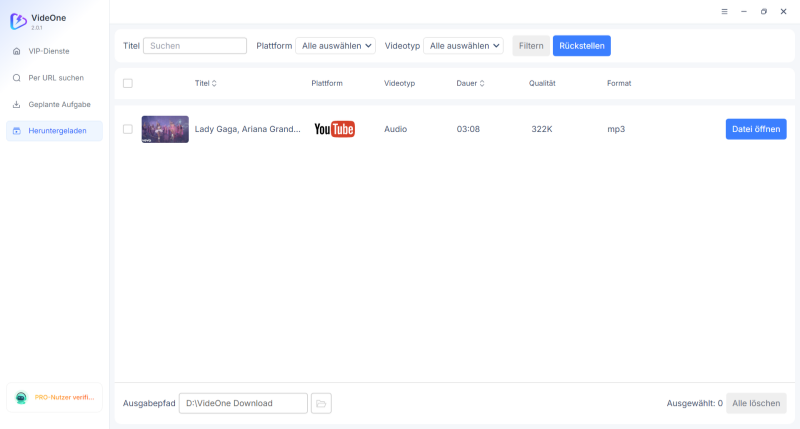
Task: Click the 322K quality value
Action: pos(542,129)
